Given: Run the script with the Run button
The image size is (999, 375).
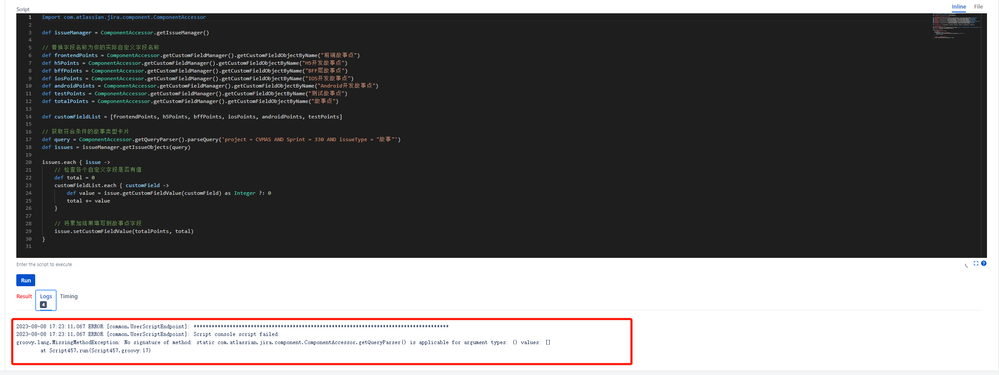Looking at the screenshot, I should [x=25, y=280].
